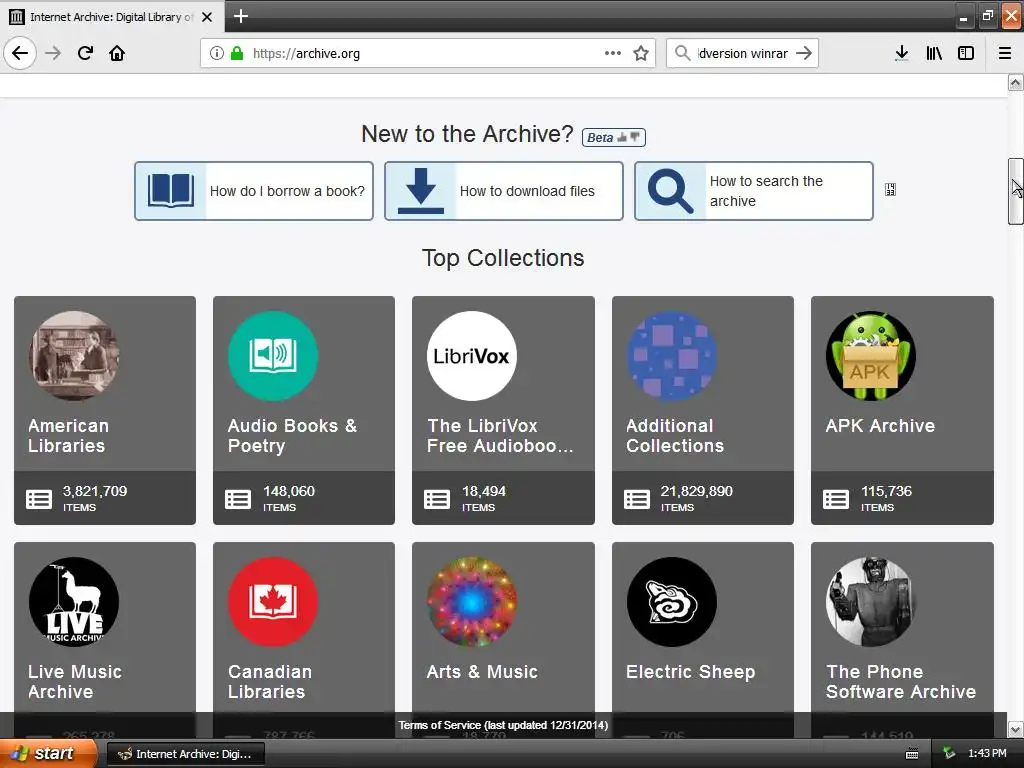This screenshot has height=768, width=1024.
Task: Open the APK Archive title link
Action: 880,426
